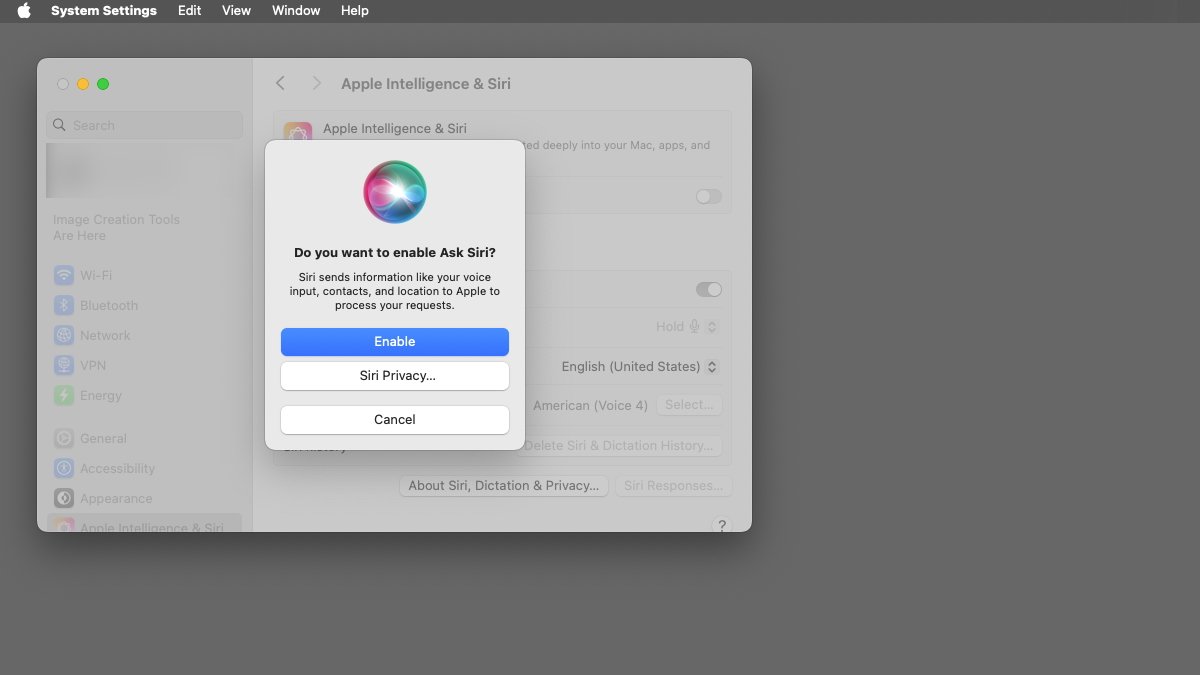Image resolution: width=1200 pixels, height=675 pixels.
Task: Go forward with the right chevron
Action: tap(316, 84)
